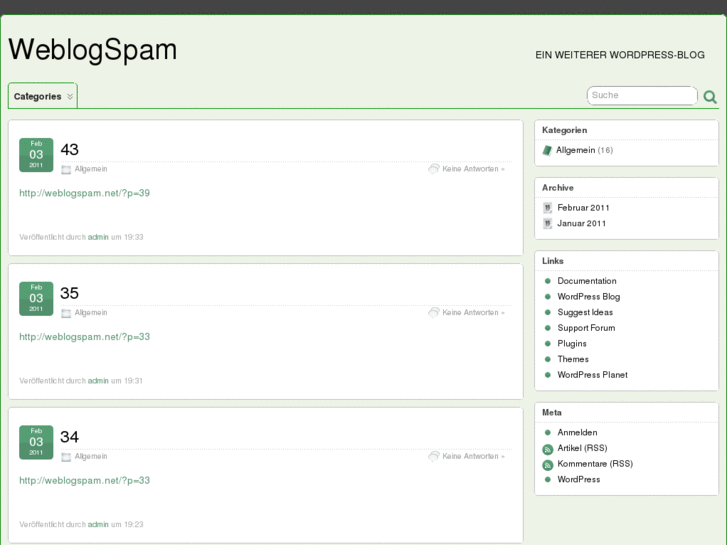Viewport: 727px width, 545px height.
Task: Follow link http://weblogspam.net/?p=39
Action: 84,193
